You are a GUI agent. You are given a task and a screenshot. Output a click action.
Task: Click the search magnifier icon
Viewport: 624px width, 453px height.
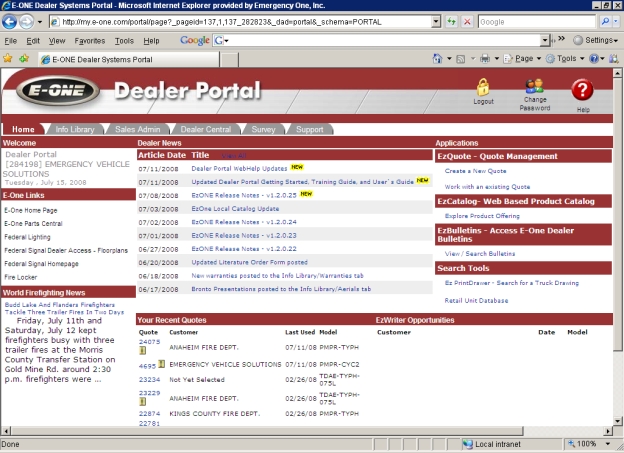click(x=605, y=21)
